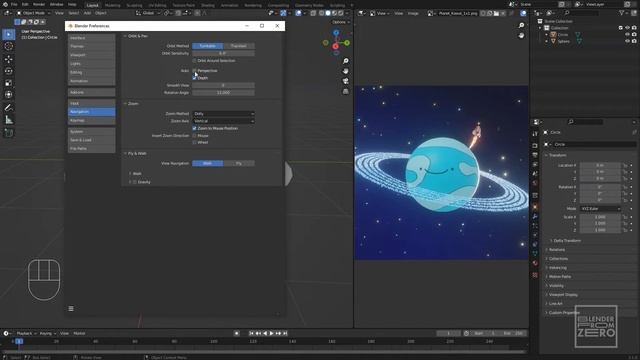Enable Invert Zoom Direction Wheel checkbox
Viewport: 640px width, 360px height.
194,142
